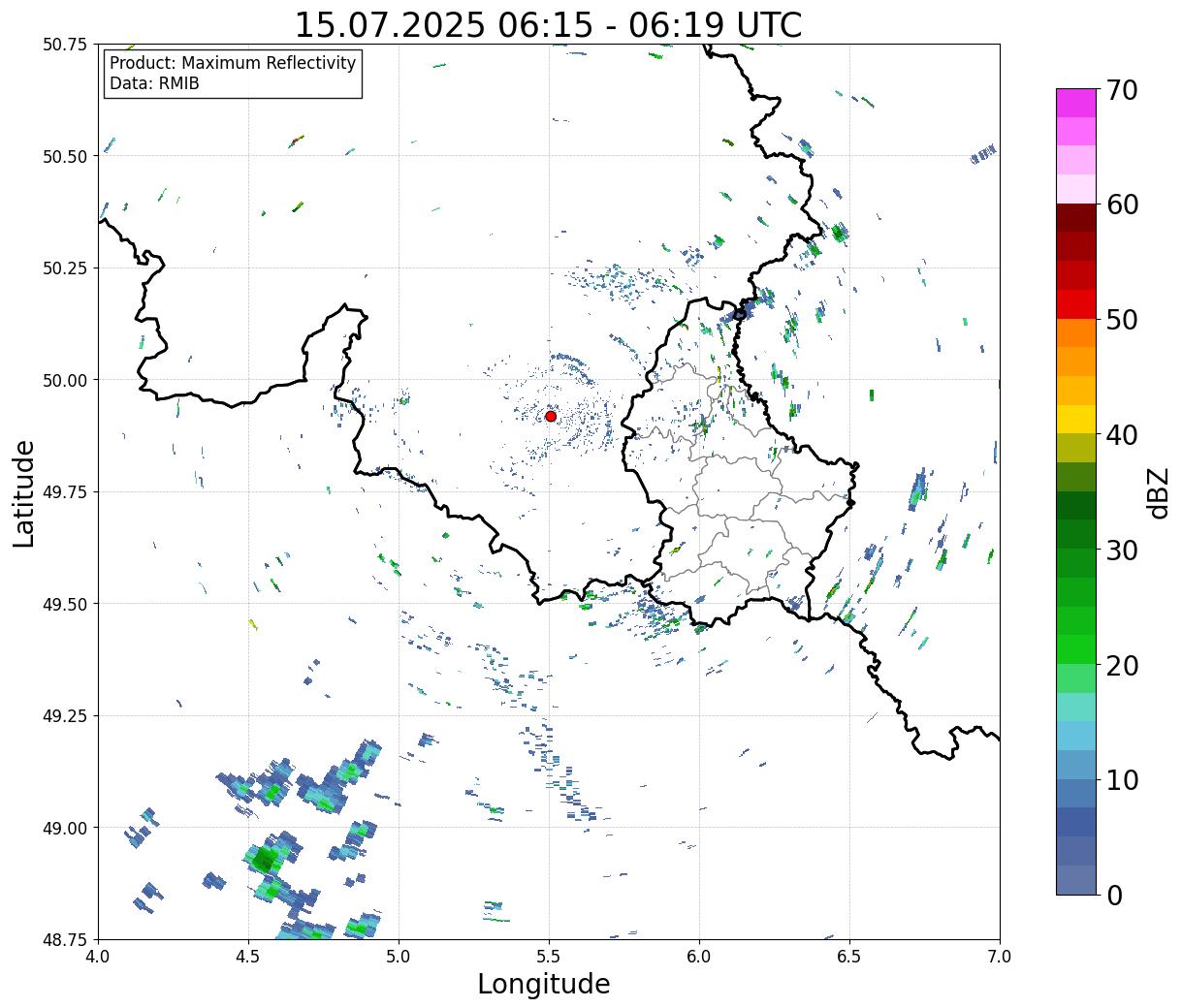
Task: Click the 'dBZ' colorbar label
Action: coord(1158,491)
